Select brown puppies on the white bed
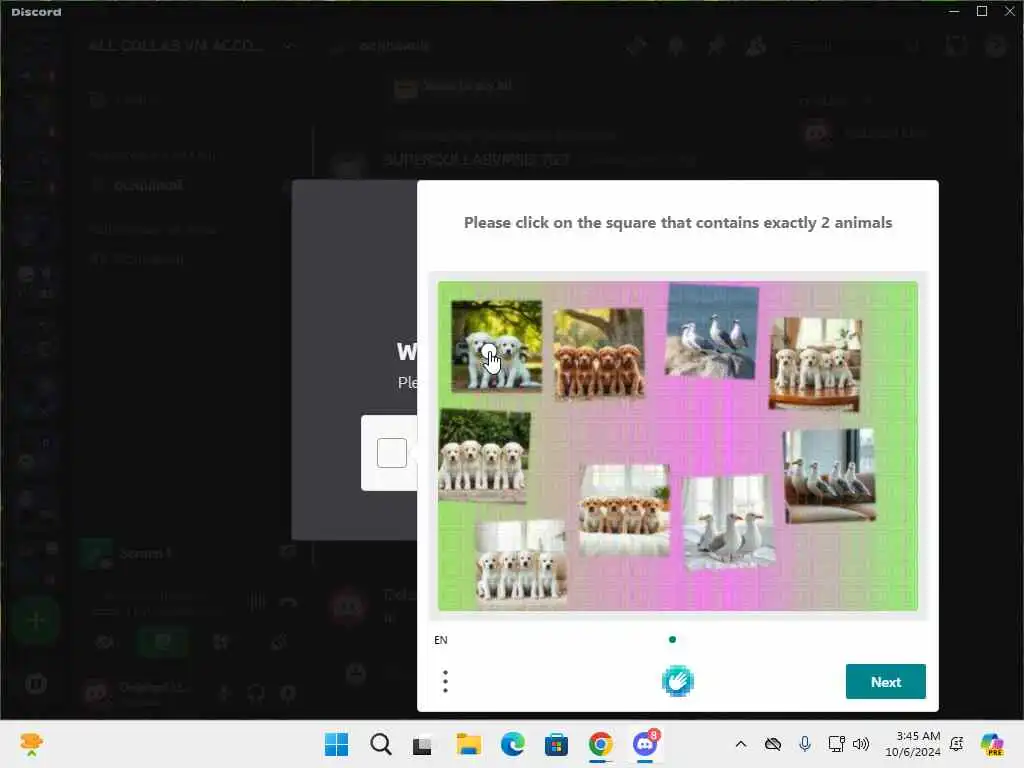The width and height of the screenshot is (1024, 768). coord(624,510)
